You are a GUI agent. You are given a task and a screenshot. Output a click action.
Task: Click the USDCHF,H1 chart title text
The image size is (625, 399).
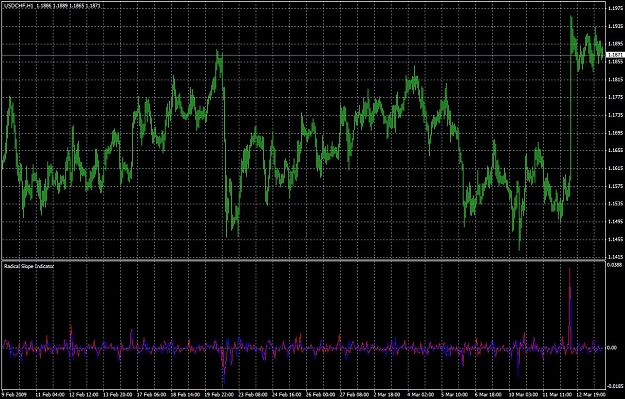19,6
